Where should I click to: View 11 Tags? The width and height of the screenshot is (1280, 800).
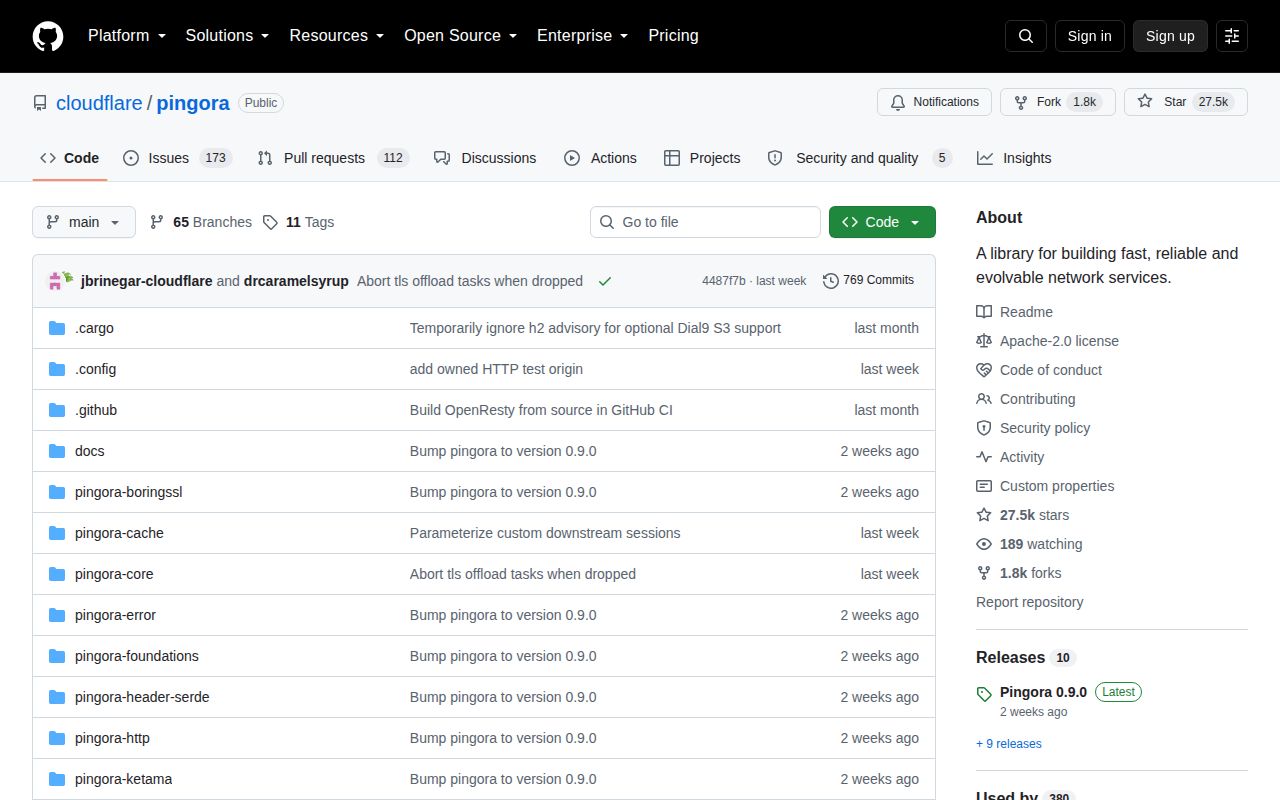pyautogui.click(x=298, y=222)
